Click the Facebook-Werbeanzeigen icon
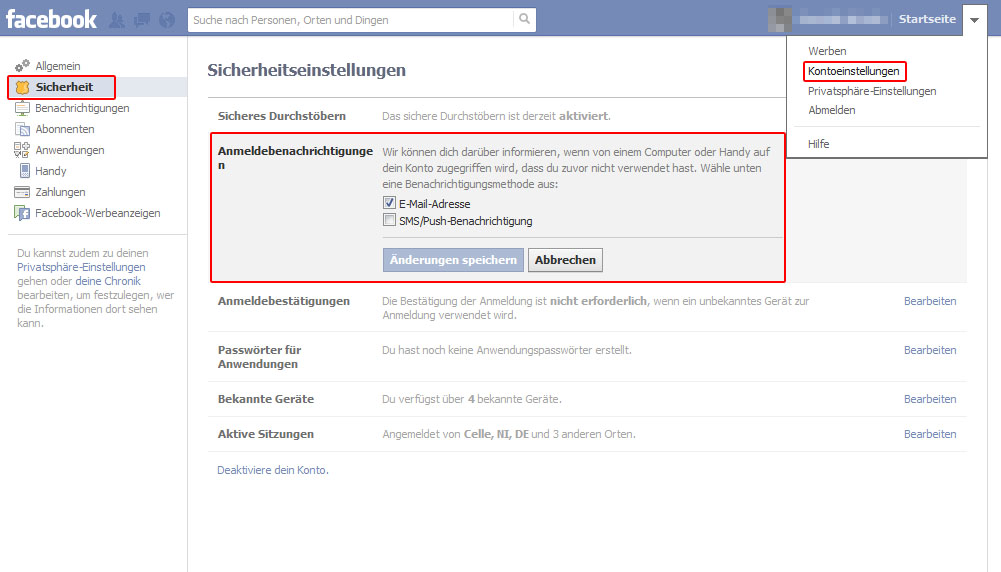The image size is (1001, 572). point(22,213)
